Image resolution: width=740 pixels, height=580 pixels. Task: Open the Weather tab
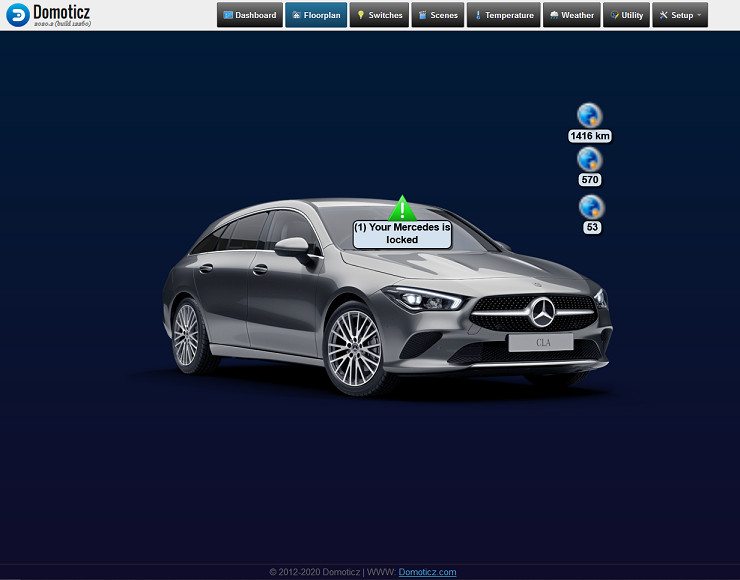click(x=572, y=15)
